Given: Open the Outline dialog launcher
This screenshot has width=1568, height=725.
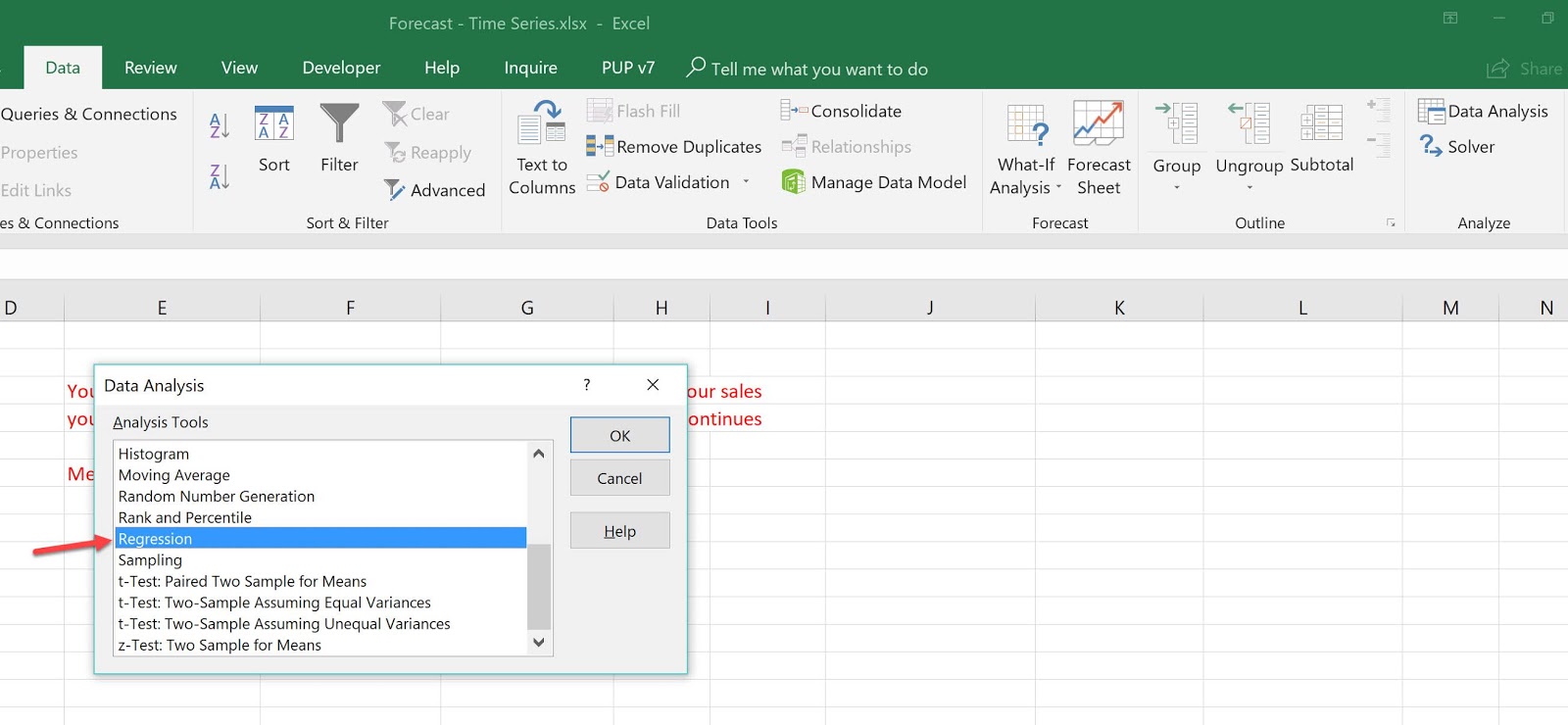Looking at the screenshot, I should [x=1391, y=223].
